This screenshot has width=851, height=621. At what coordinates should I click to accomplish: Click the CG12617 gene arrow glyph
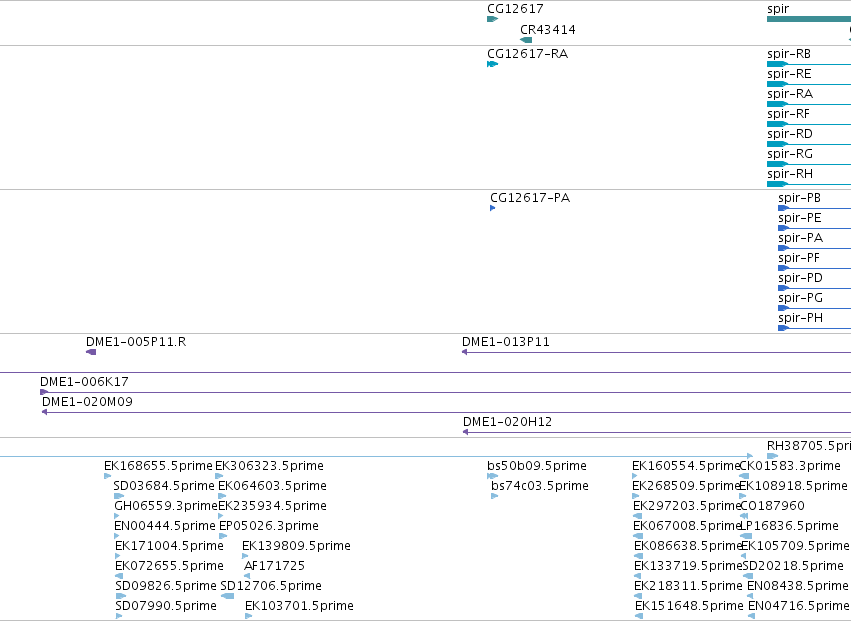click(x=492, y=19)
